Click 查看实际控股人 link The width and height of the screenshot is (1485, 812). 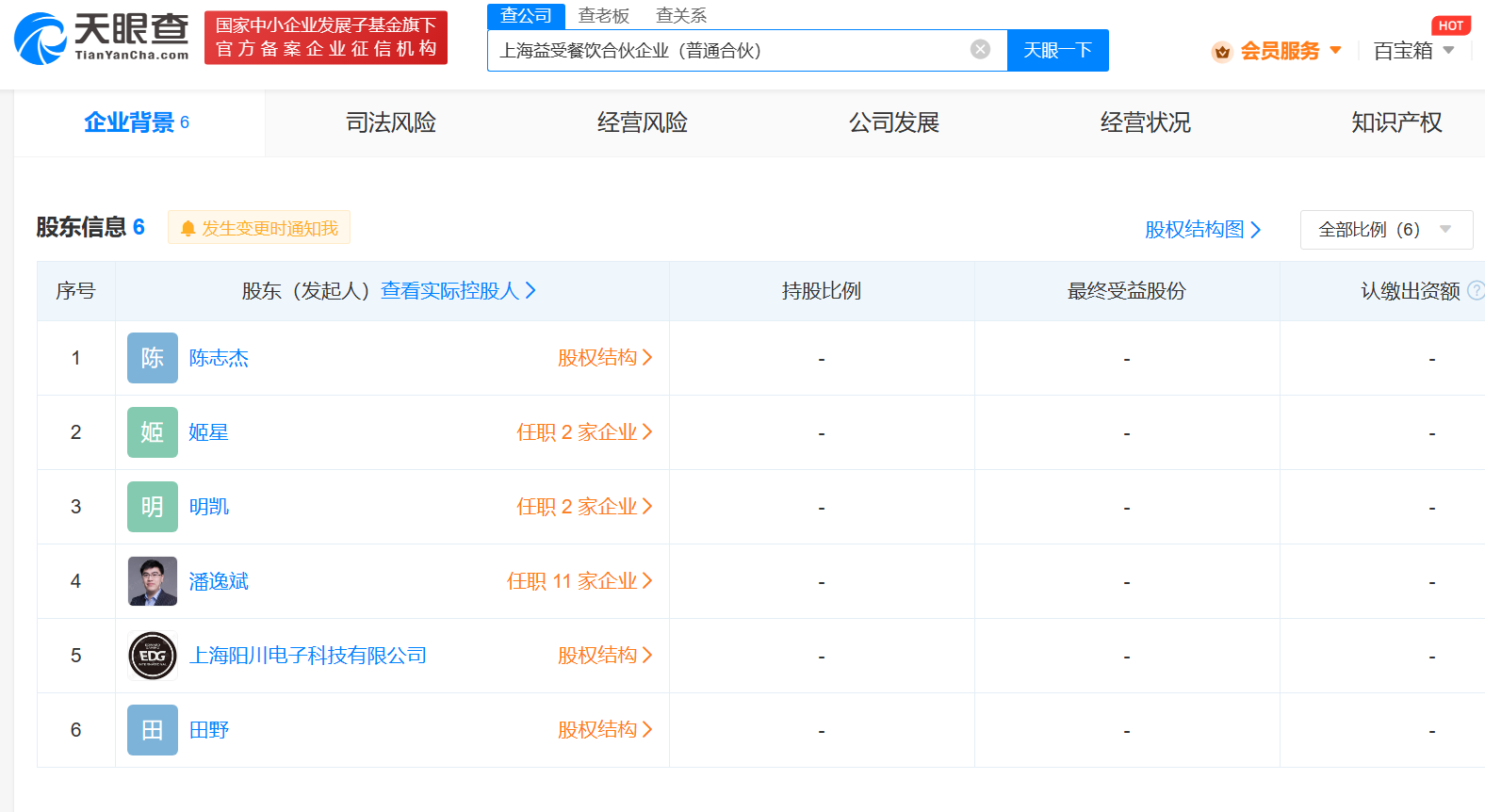[x=459, y=291]
